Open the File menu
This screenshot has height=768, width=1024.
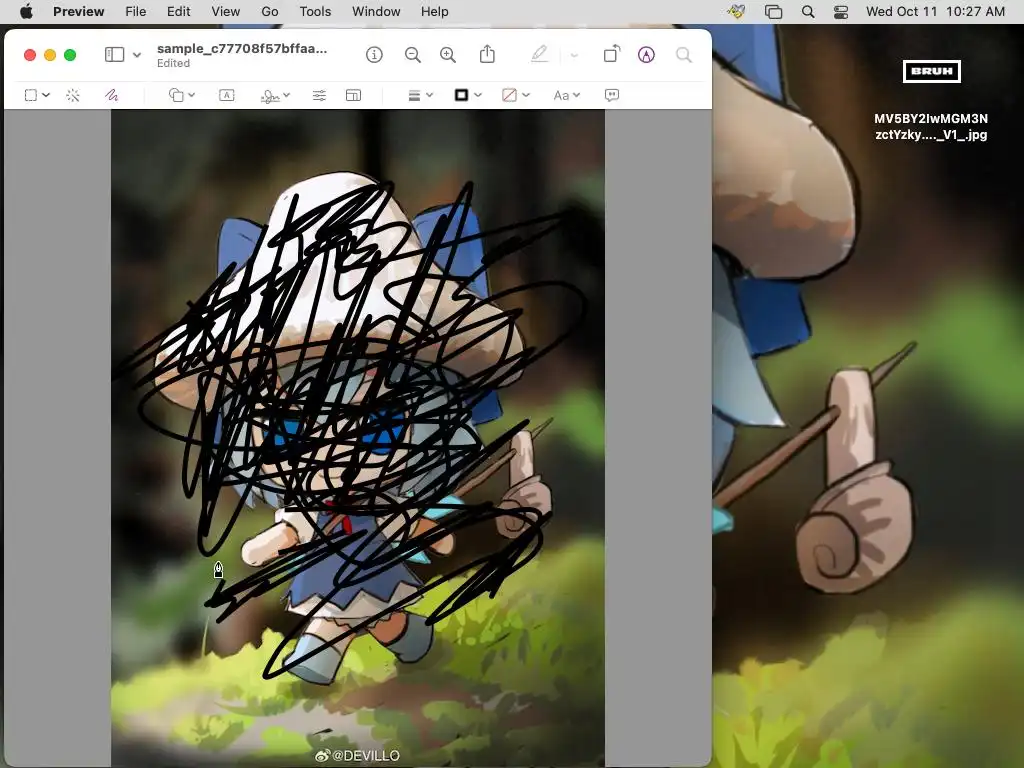point(136,12)
